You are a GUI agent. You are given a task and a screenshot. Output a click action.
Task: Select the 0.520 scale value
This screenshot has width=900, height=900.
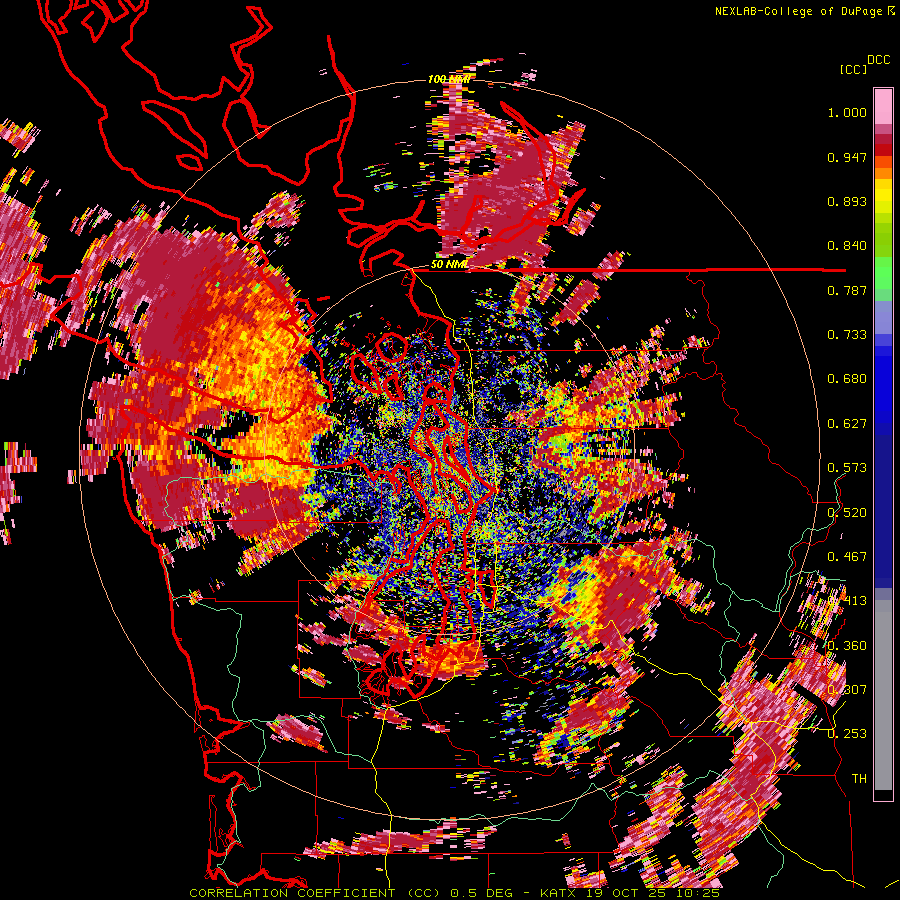847,513
